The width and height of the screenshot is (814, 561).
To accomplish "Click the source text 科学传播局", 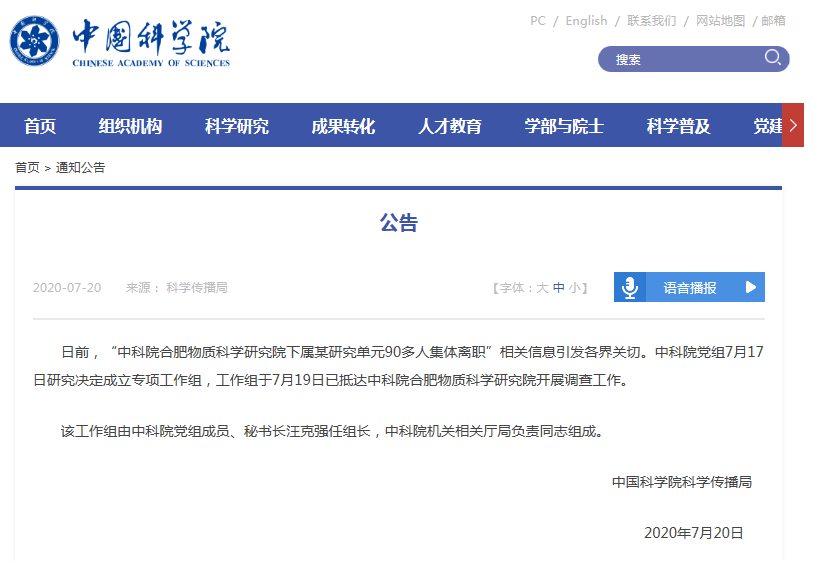I will pos(197,288).
